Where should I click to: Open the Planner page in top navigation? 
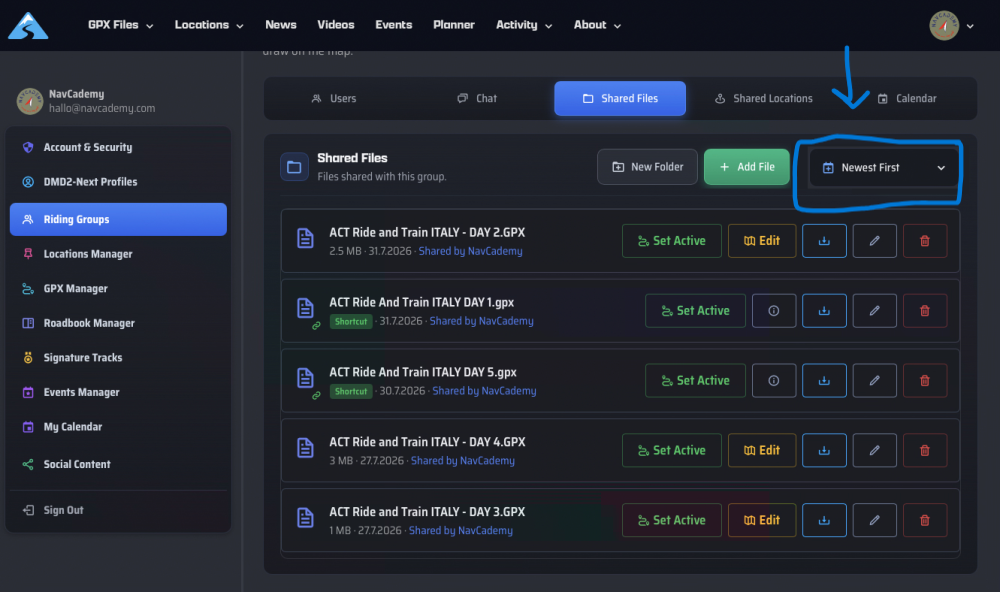coord(453,25)
